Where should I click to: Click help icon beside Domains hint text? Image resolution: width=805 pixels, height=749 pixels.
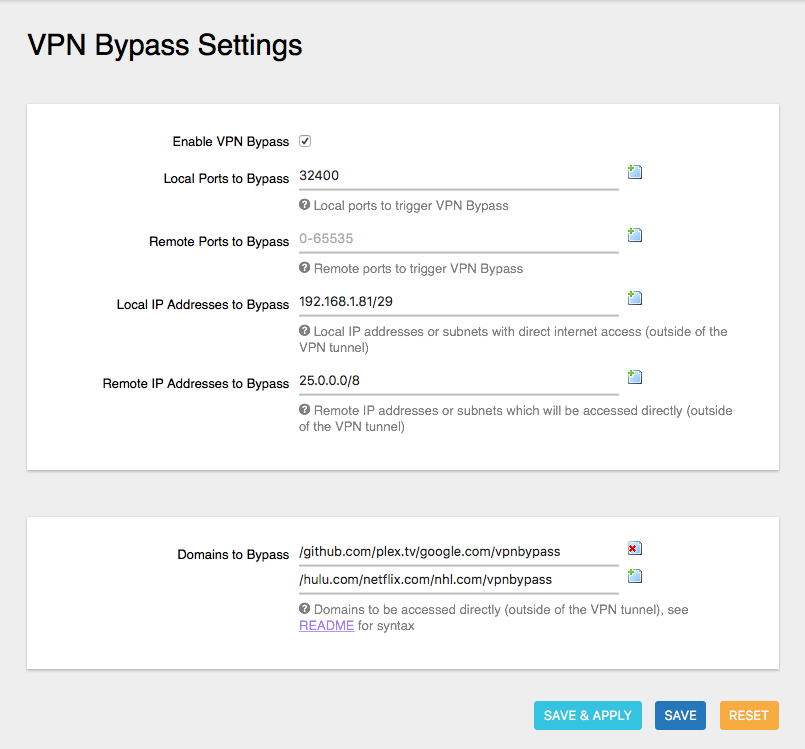click(305, 608)
